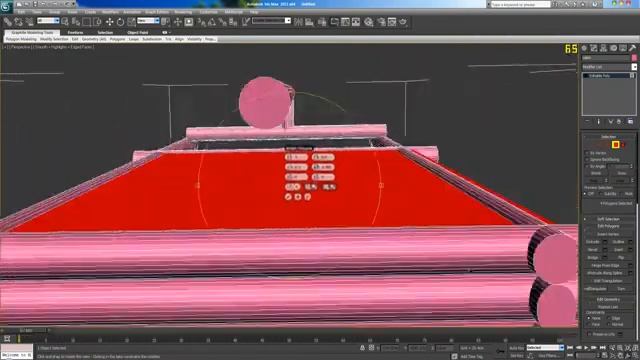This screenshot has width=640, height=360.
Task: Collapse the Edit Geometry rollout
Action: click(x=608, y=300)
